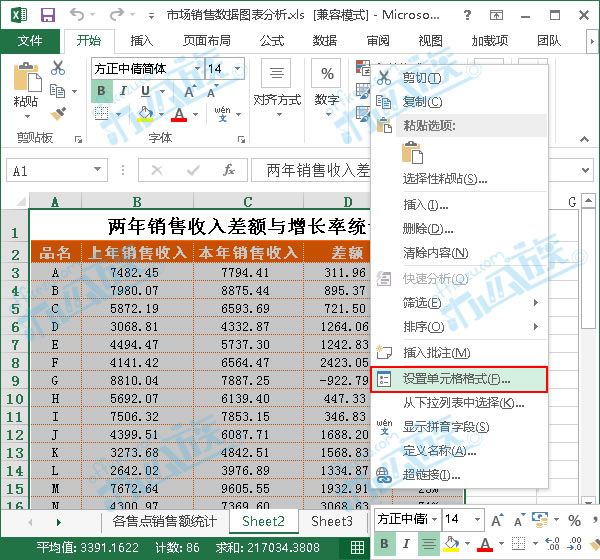600x560 pixels.
Task: Click the font color A on mini toolbar
Action: tap(485, 543)
